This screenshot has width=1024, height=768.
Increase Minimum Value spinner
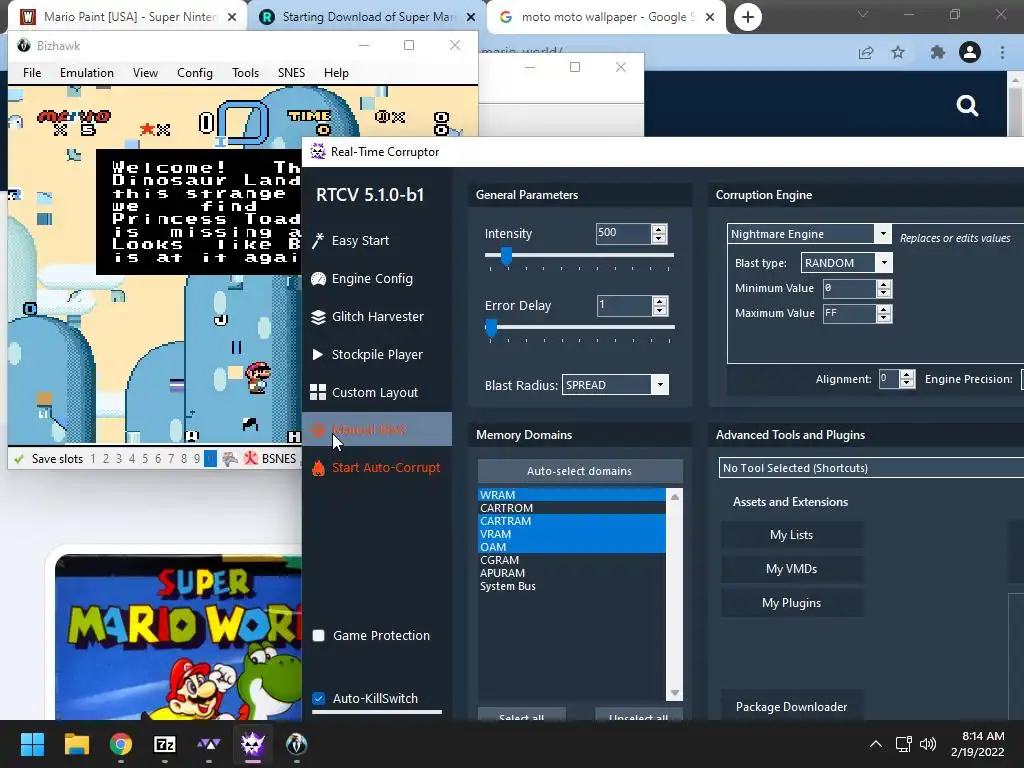[884, 284]
